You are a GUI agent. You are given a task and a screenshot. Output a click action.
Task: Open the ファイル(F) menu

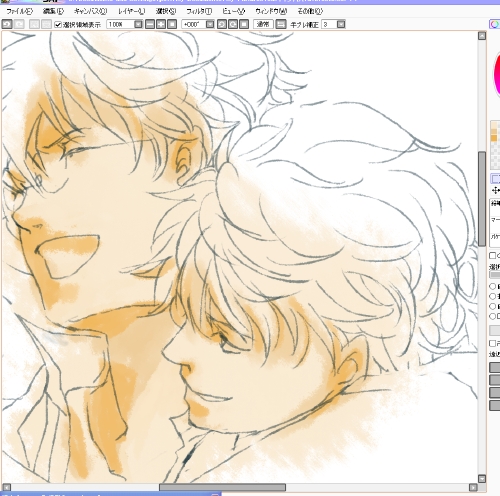point(20,11)
